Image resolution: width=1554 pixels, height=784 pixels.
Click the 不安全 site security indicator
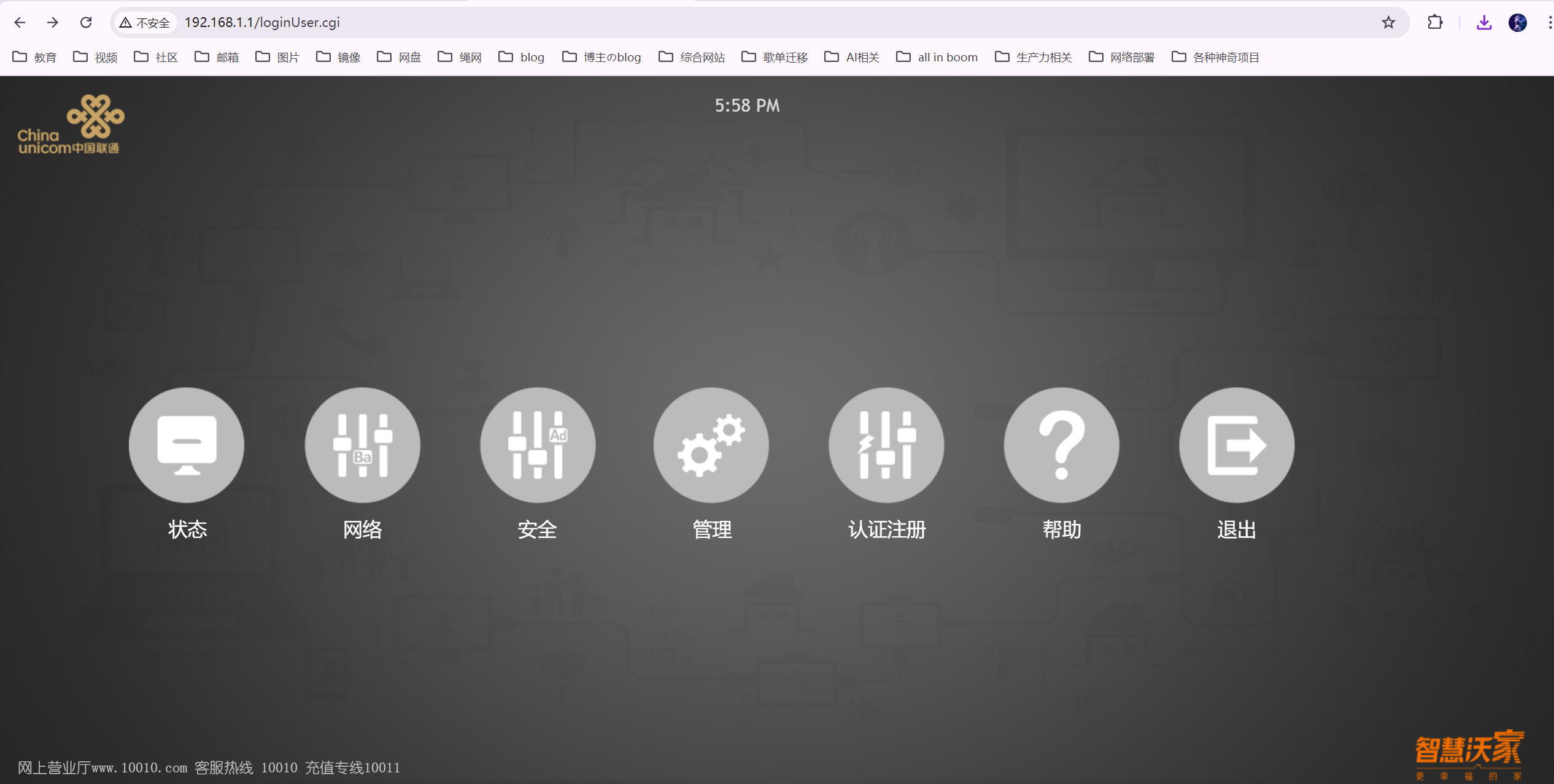(x=145, y=23)
